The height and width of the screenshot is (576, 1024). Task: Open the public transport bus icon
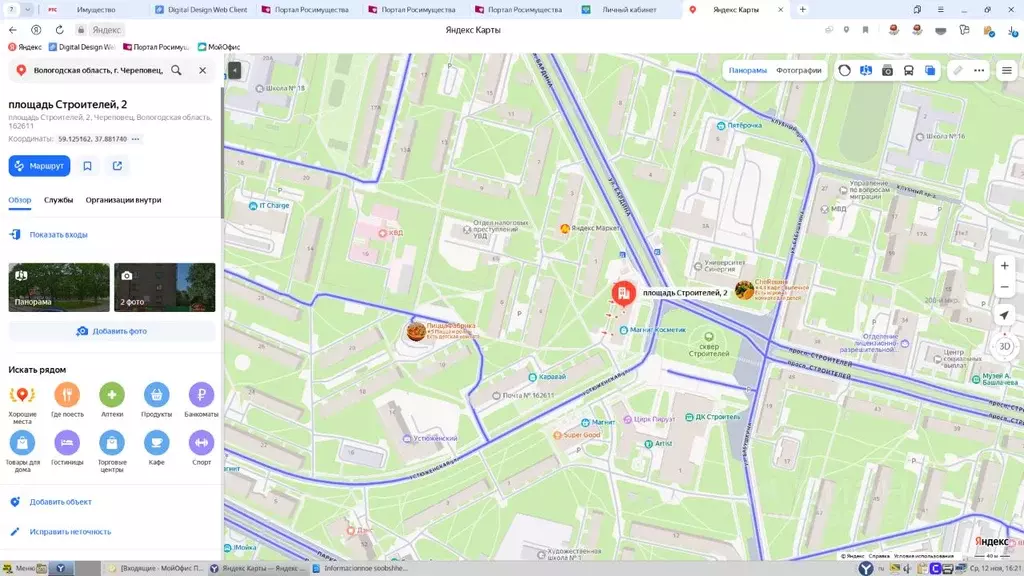(x=908, y=70)
